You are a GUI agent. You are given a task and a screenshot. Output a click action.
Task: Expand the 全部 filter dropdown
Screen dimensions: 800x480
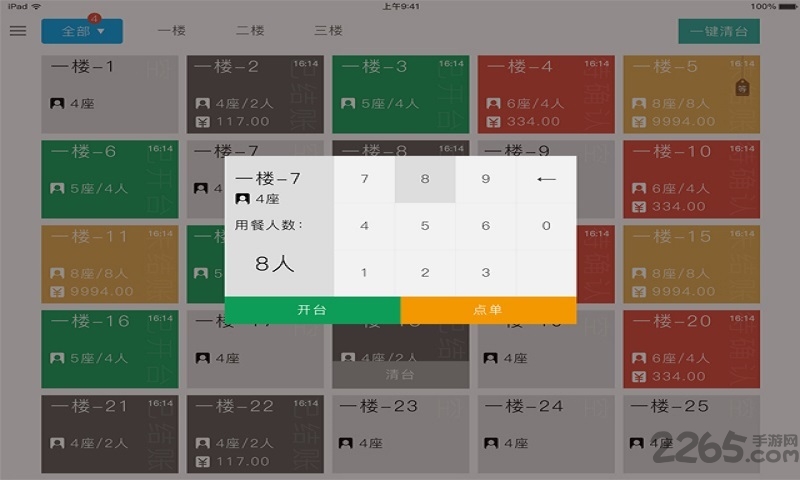[82, 31]
